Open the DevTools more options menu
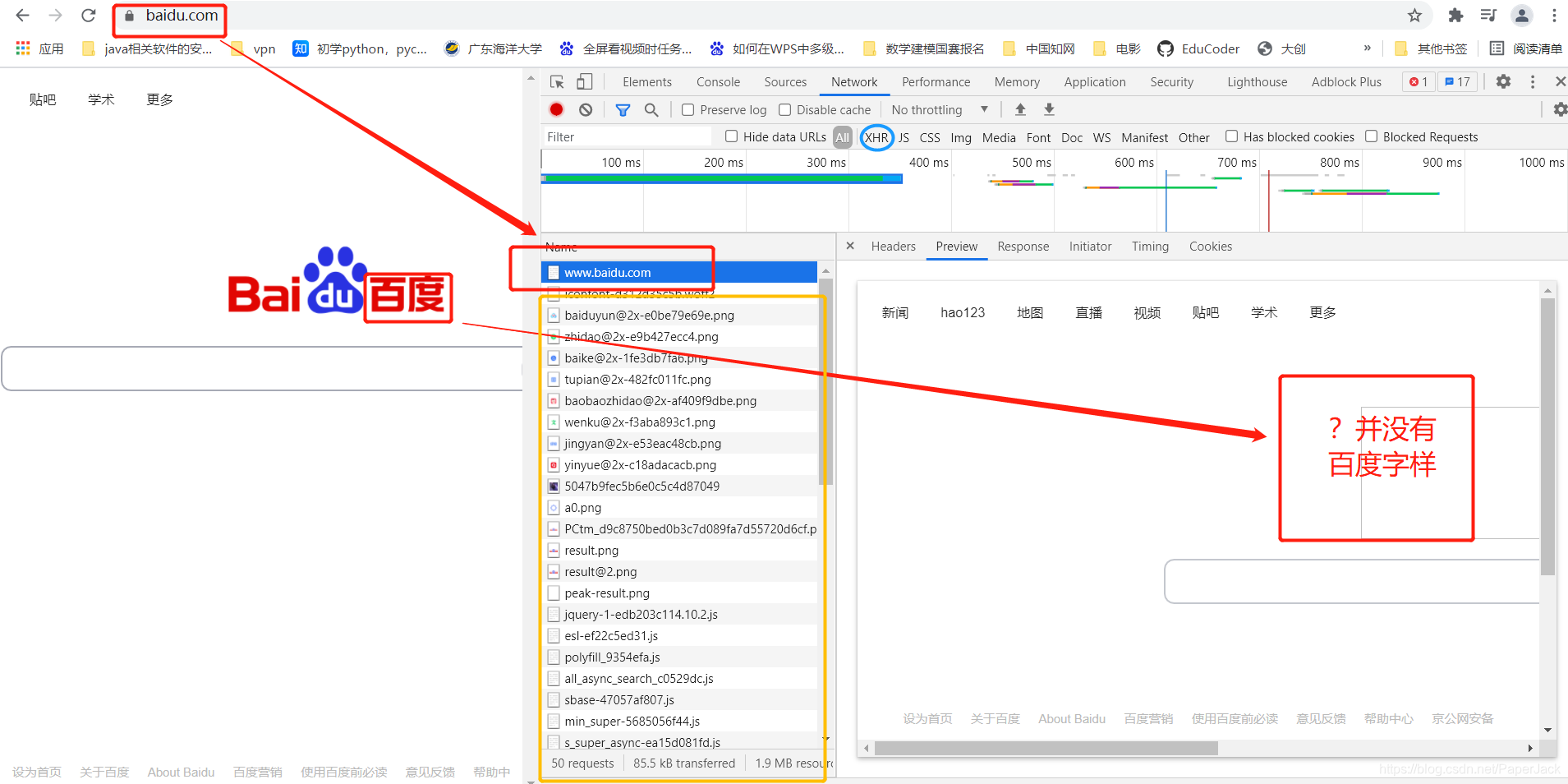 [1532, 81]
